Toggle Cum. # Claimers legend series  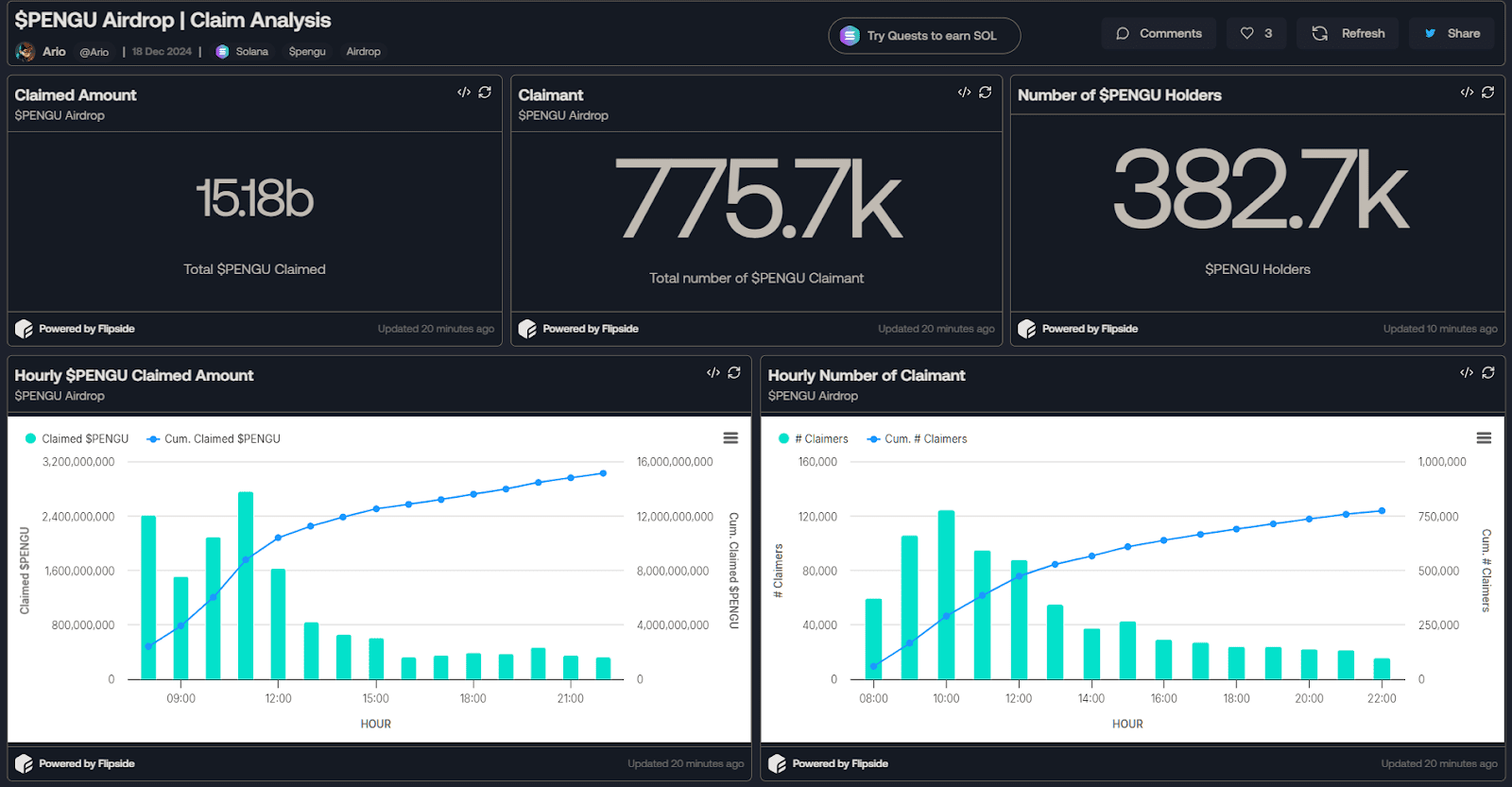[917, 439]
